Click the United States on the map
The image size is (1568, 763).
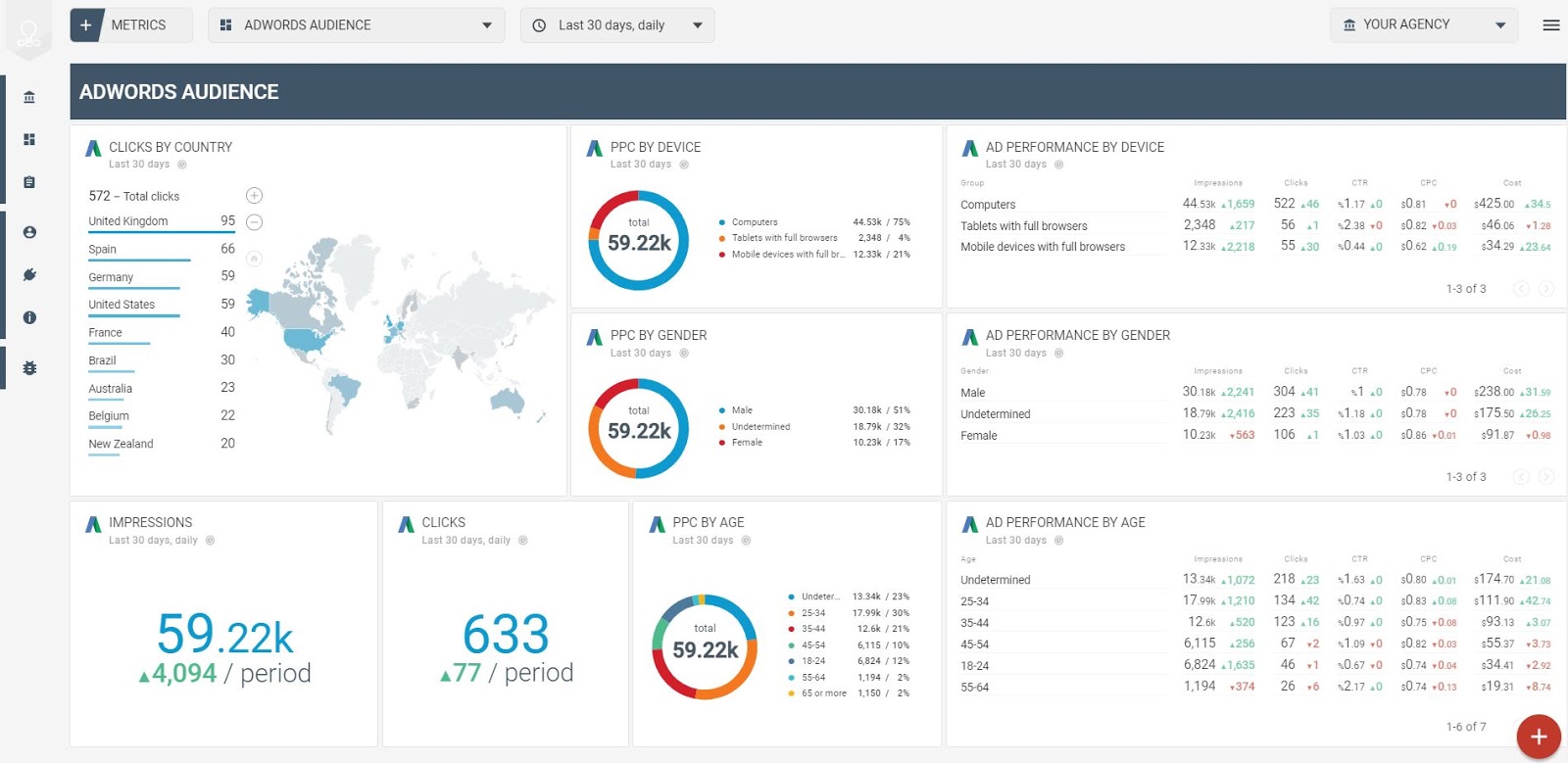point(309,340)
